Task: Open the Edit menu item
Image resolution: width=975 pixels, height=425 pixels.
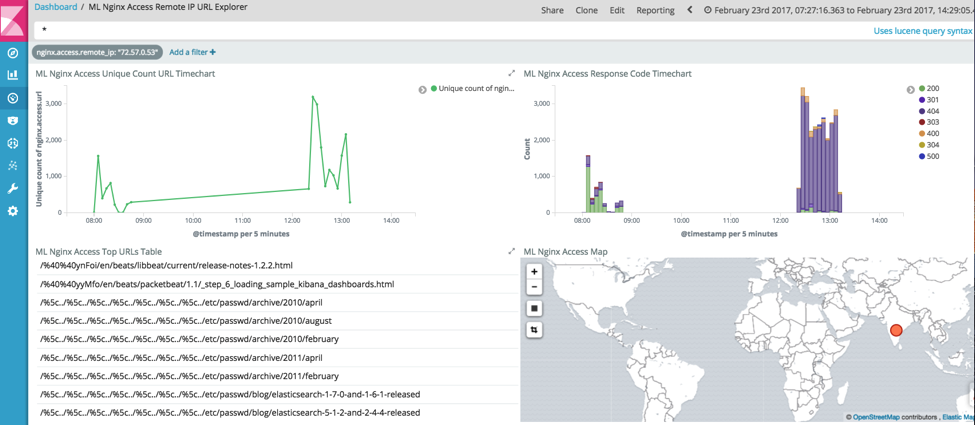Action: [x=617, y=10]
